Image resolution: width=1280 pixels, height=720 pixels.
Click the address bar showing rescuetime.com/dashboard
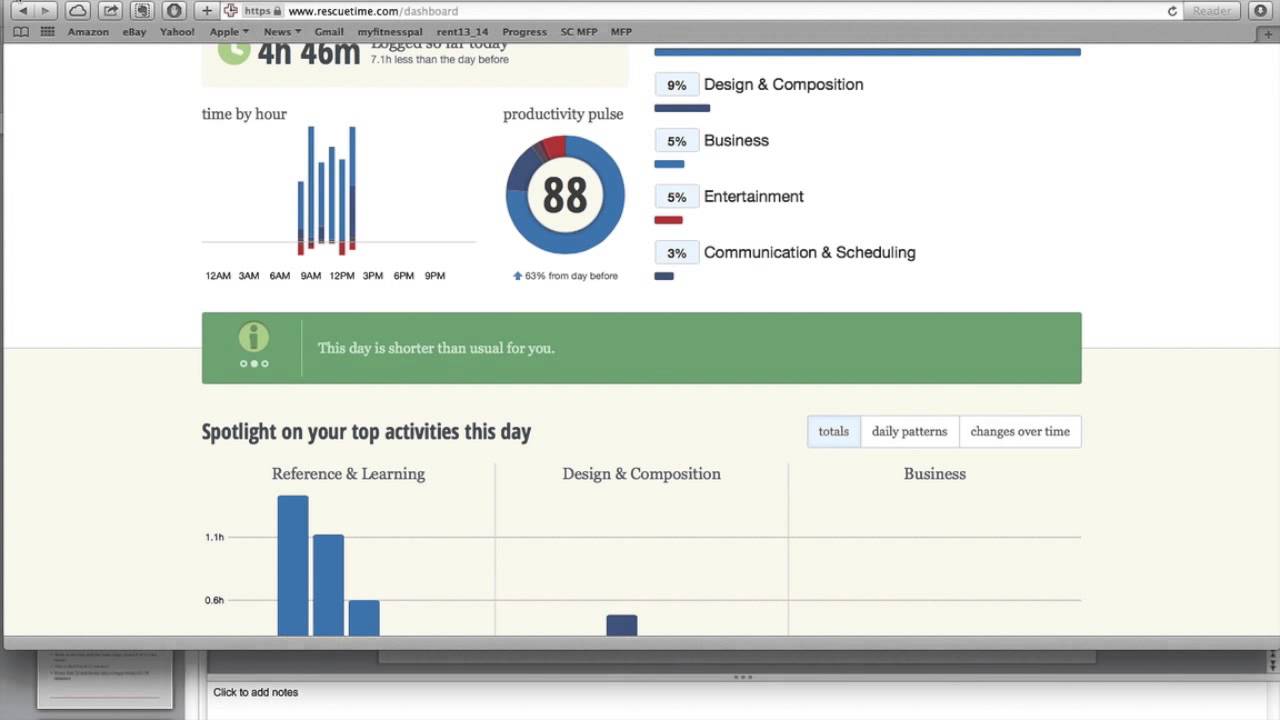[x=700, y=11]
